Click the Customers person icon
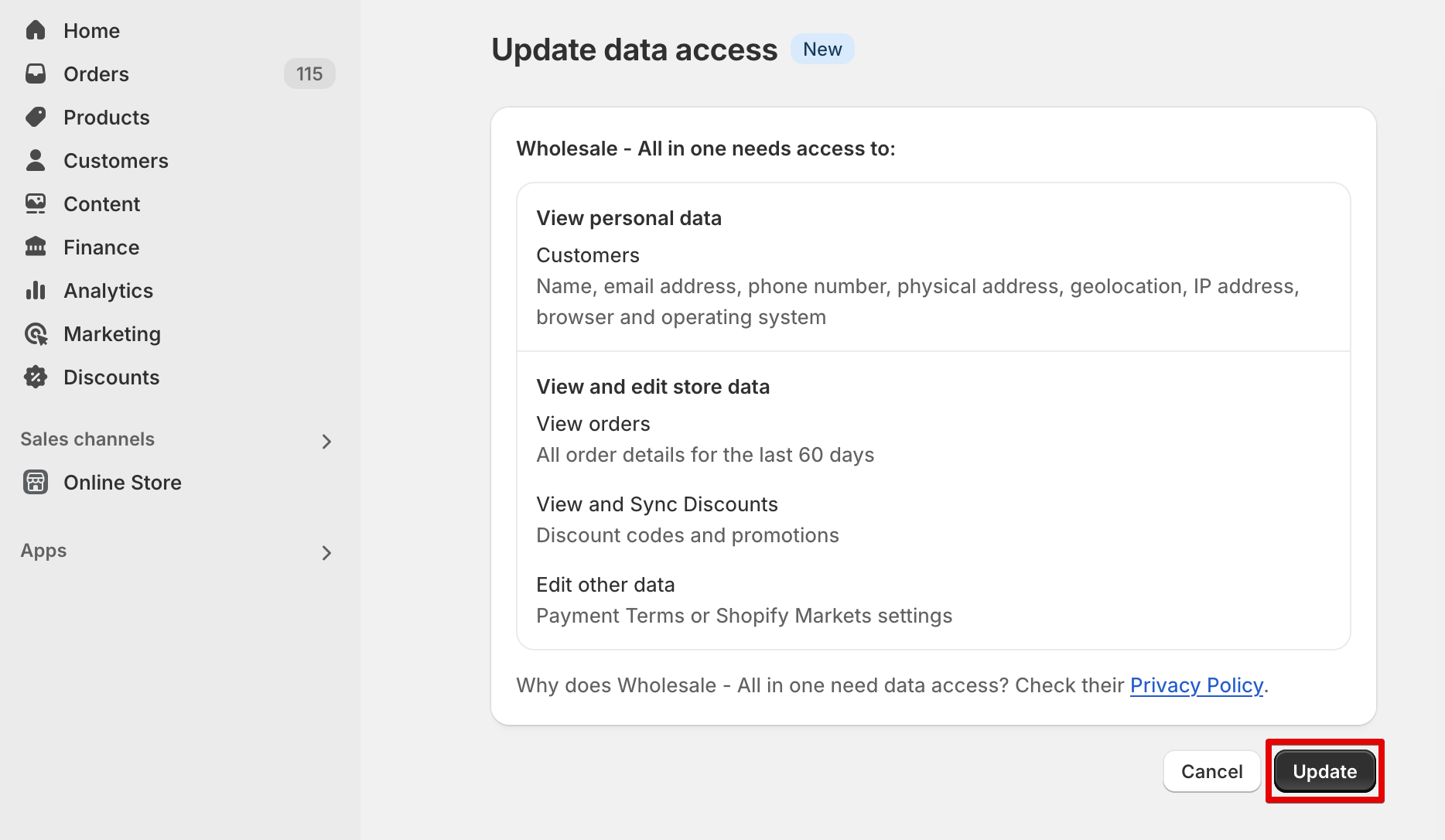 [x=36, y=160]
